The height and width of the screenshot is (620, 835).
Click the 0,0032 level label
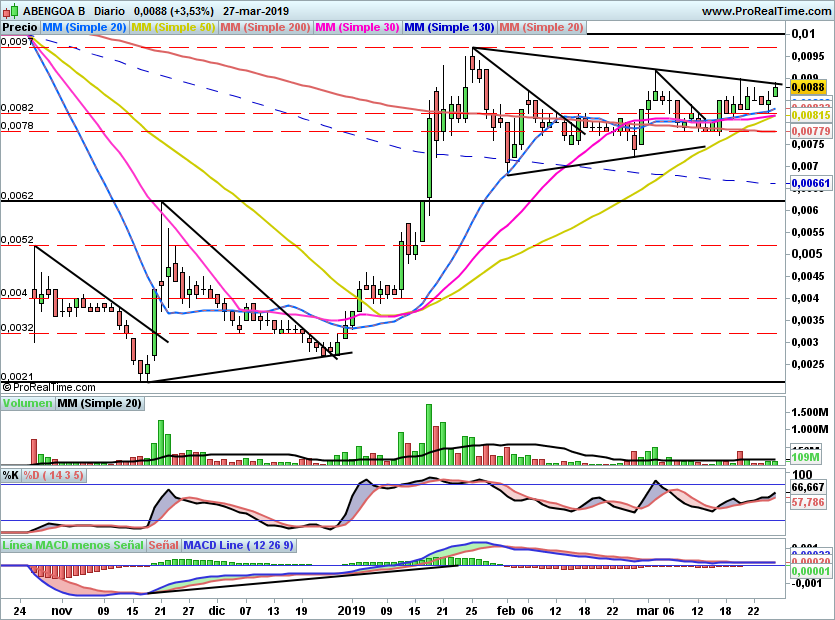point(17,328)
